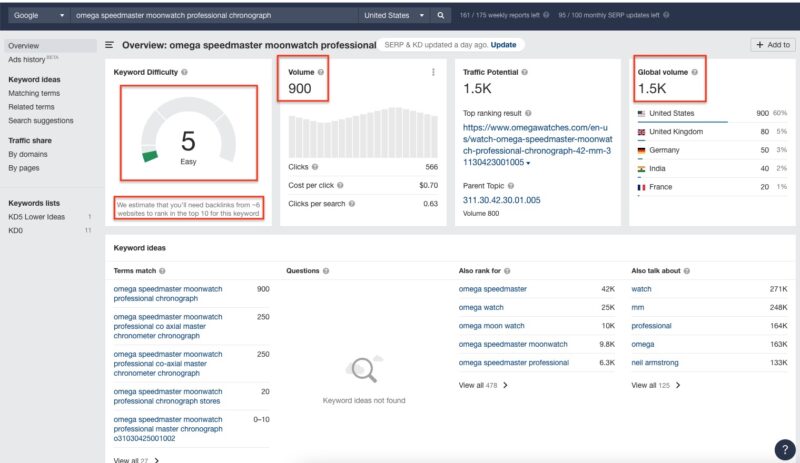Open 'omega speedmaster moonwatch' 9.8K keyword link
This screenshot has width=800, height=463.
pyautogui.click(x=513, y=344)
